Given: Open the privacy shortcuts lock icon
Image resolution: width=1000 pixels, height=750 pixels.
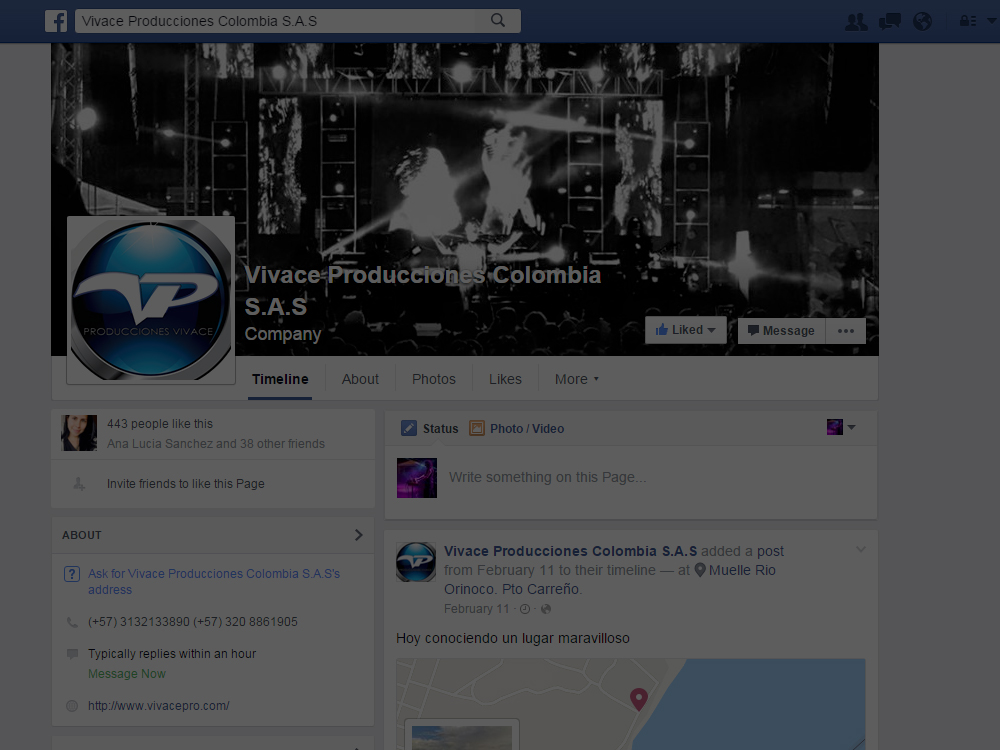Looking at the screenshot, I should 967,21.
